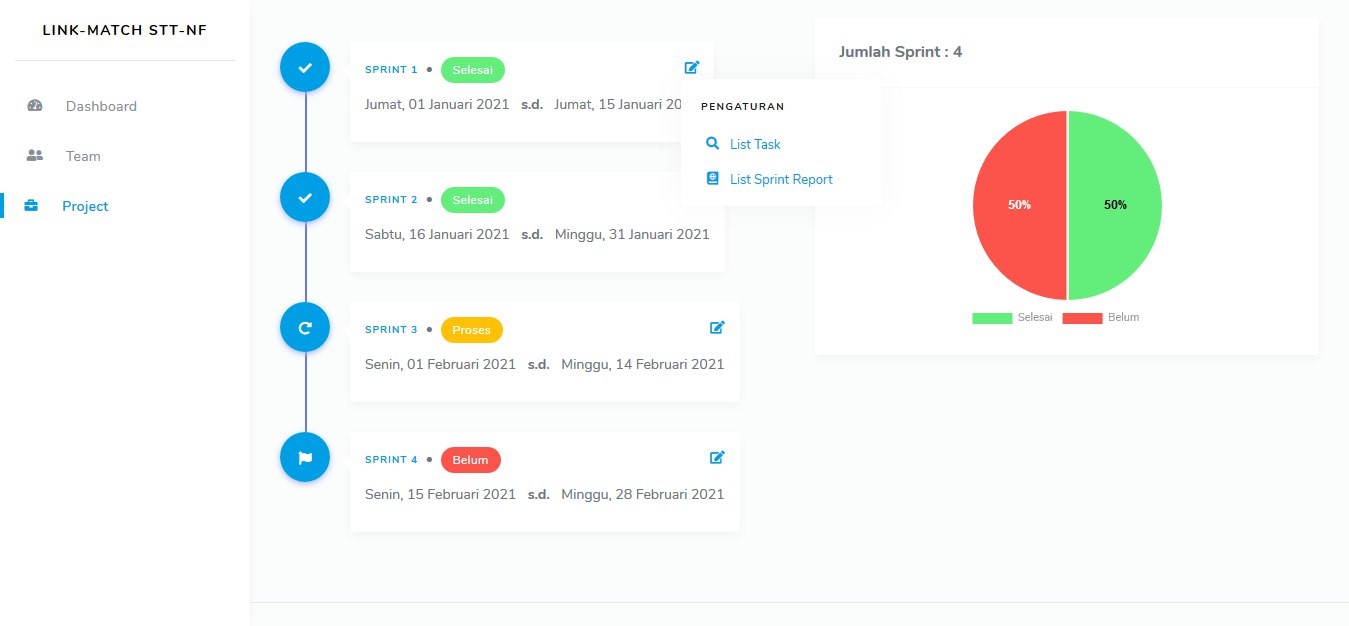Click Sprint 1 checkmark timeline circle

[305, 67]
